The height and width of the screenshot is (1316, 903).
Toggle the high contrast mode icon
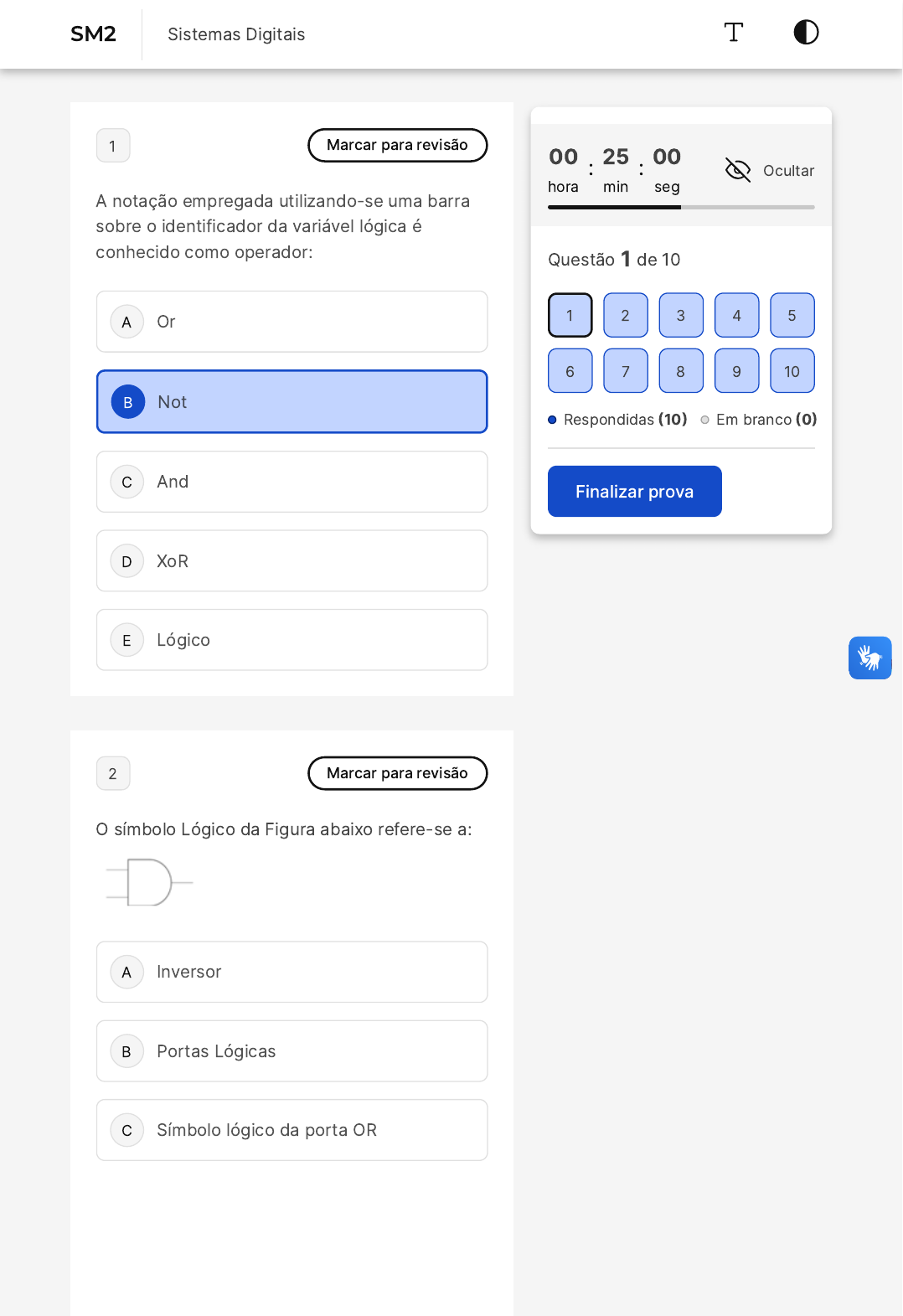[806, 33]
